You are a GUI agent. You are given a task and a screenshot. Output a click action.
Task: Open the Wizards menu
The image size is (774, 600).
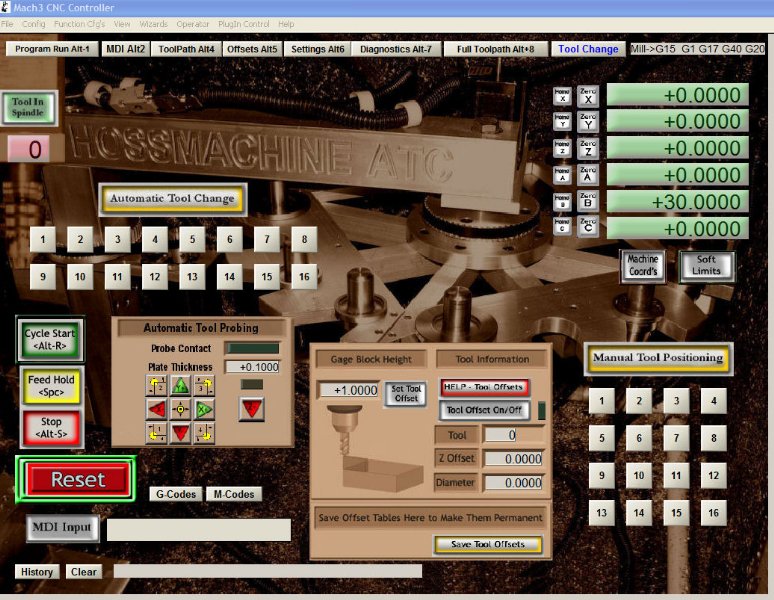(154, 24)
